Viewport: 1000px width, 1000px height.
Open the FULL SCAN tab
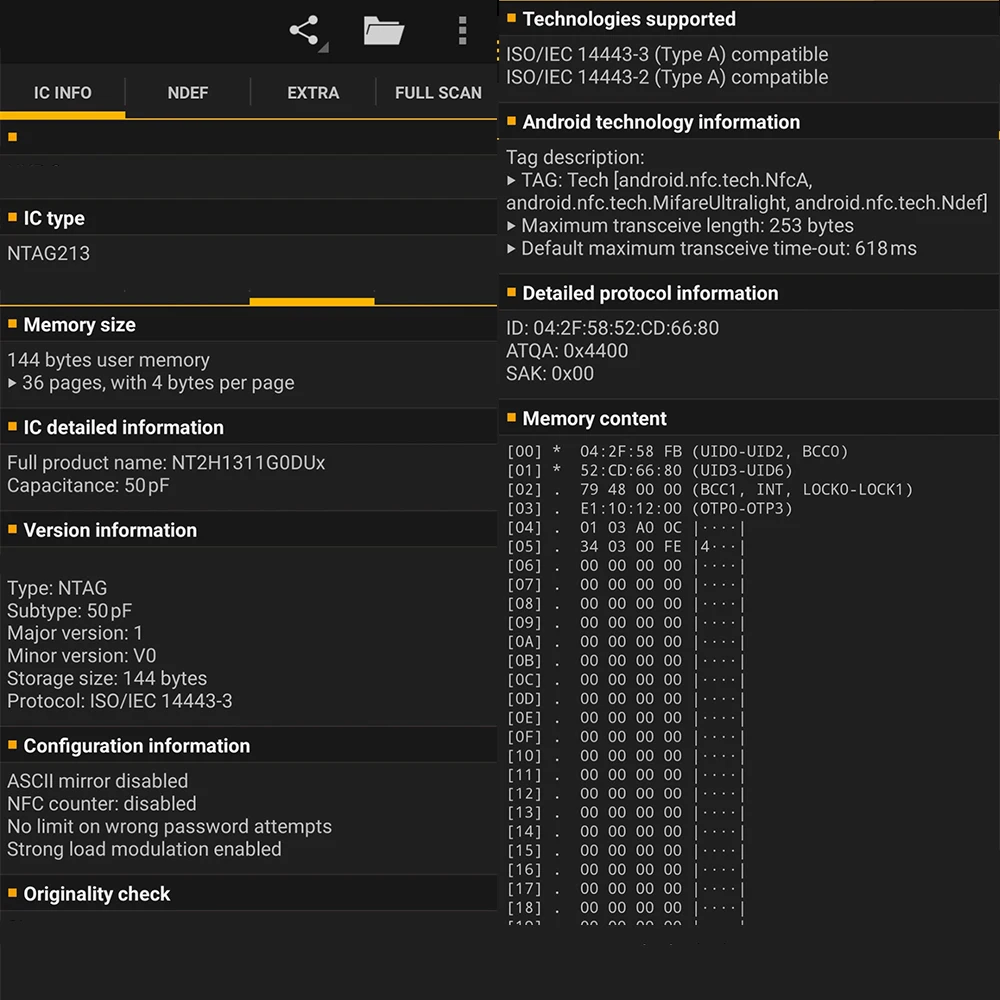coord(438,93)
